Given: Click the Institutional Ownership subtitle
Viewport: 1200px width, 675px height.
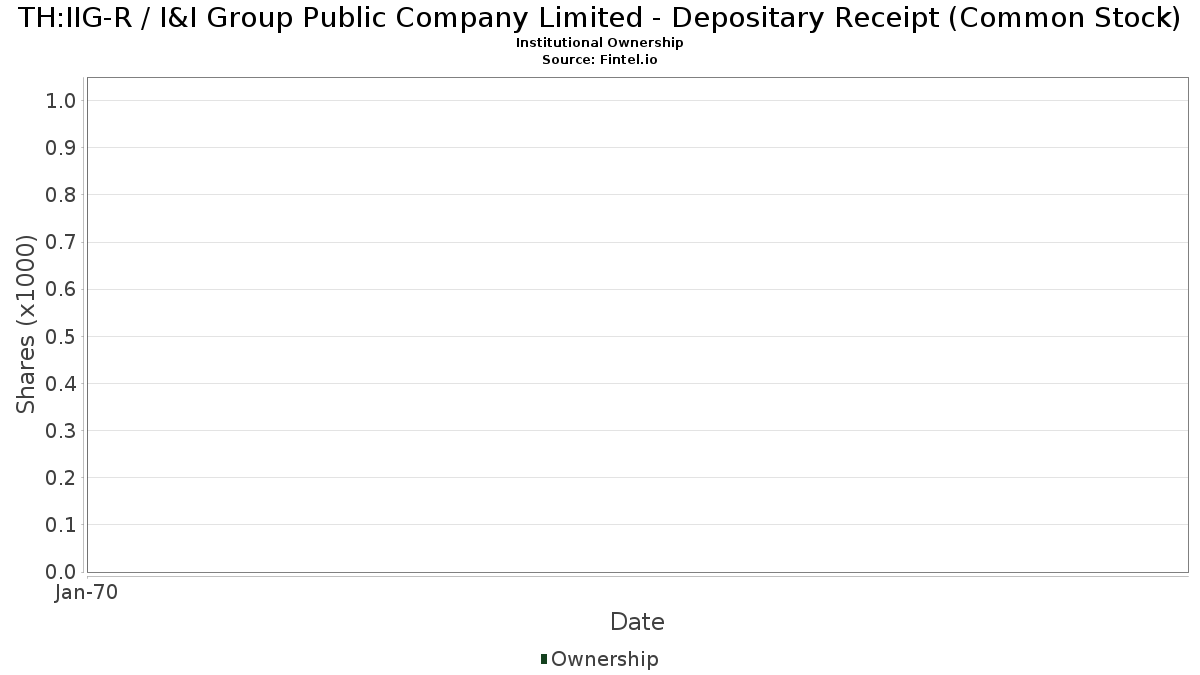Looking at the screenshot, I should 600,43.
